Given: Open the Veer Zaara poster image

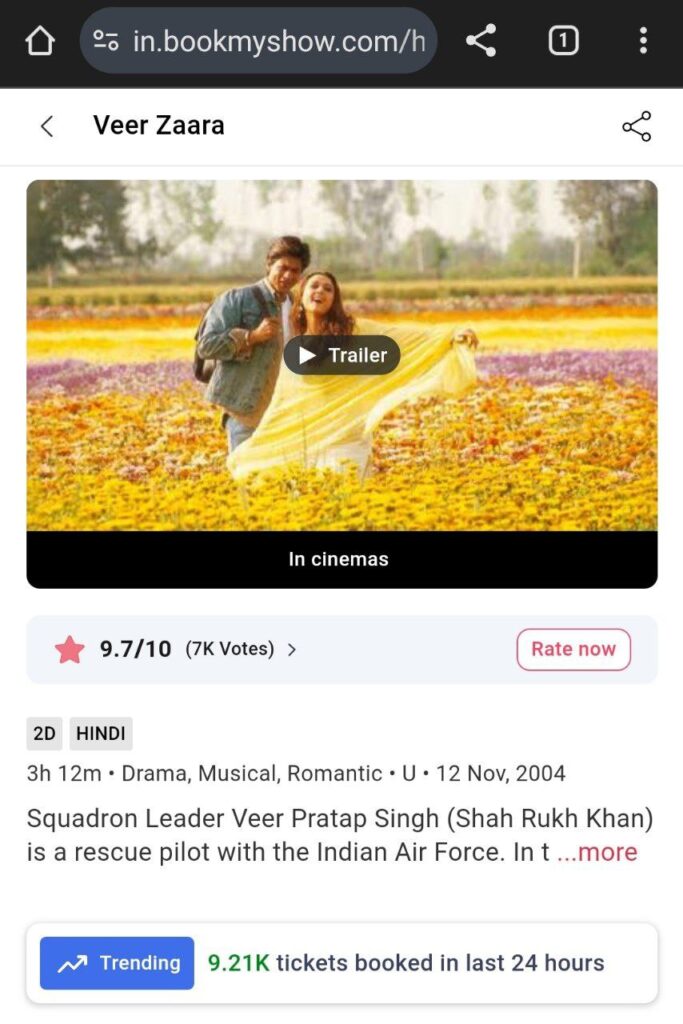Looking at the screenshot, I should point(342,355).
